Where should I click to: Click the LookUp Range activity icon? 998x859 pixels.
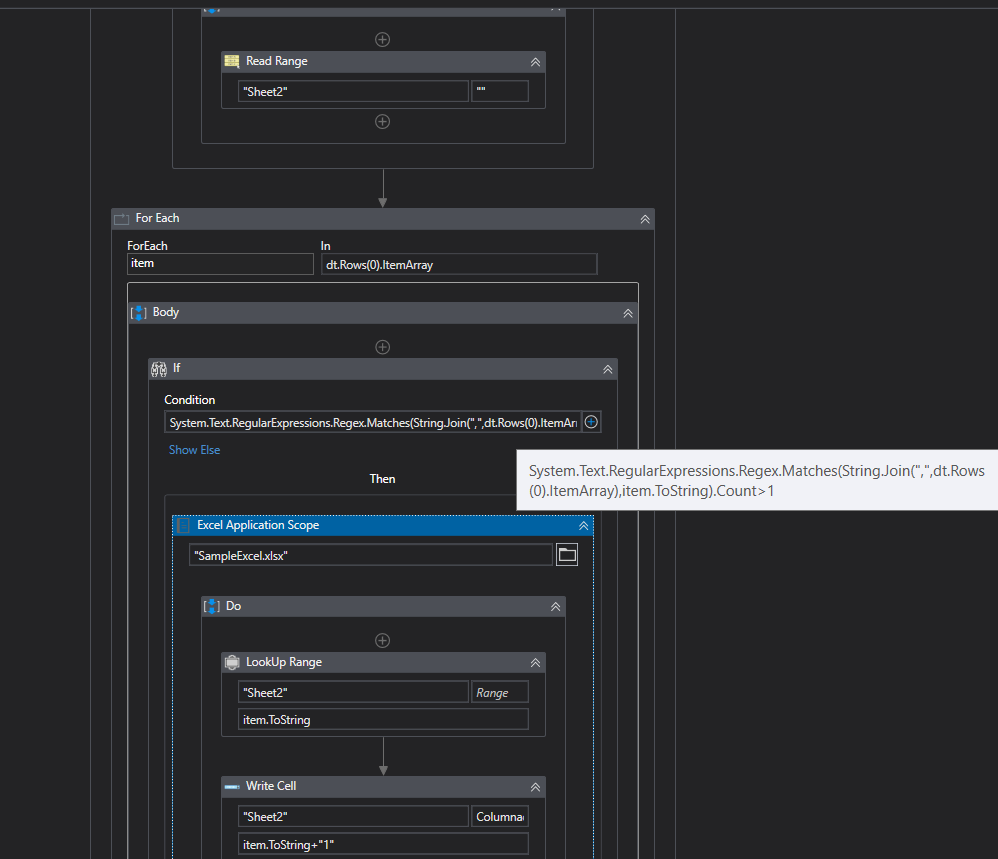click(x=231, y=662)
